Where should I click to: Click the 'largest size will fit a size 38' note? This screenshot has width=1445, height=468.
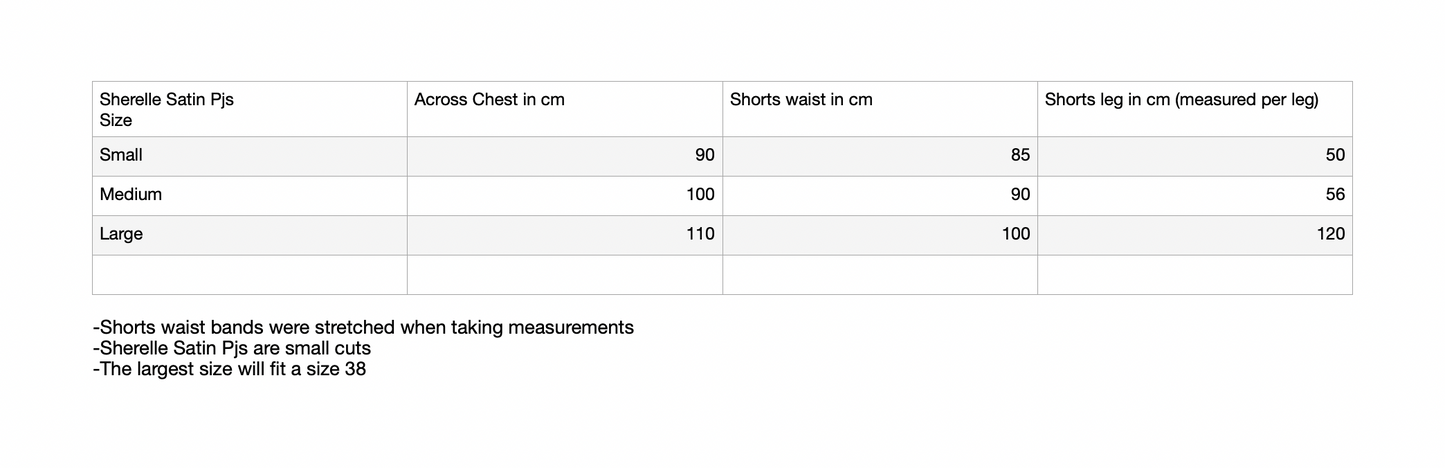pyautogui.click(x=229, y=369)
